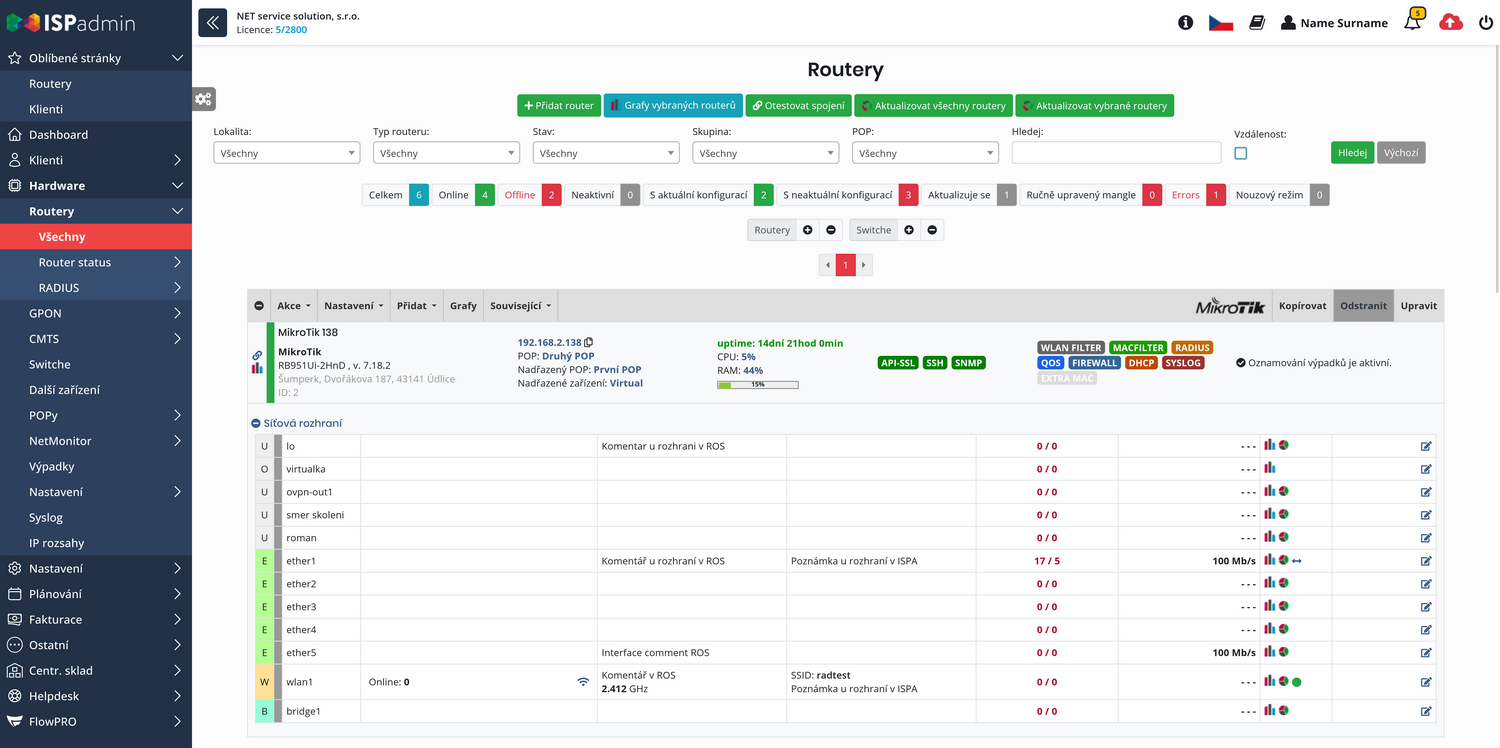Viewport: 1500px width, 748px height.
Task: Collapse all switches with the minus icon
Action: coord(932,230)
